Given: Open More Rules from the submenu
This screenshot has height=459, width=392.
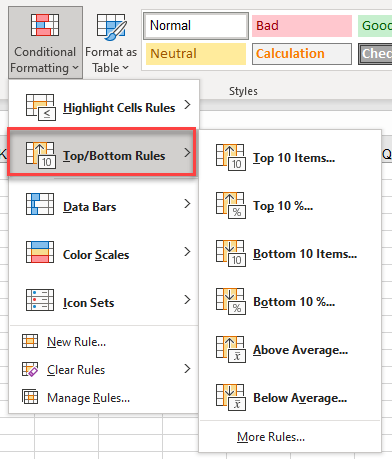Looking at the screenshot, I should coord(290,436).
